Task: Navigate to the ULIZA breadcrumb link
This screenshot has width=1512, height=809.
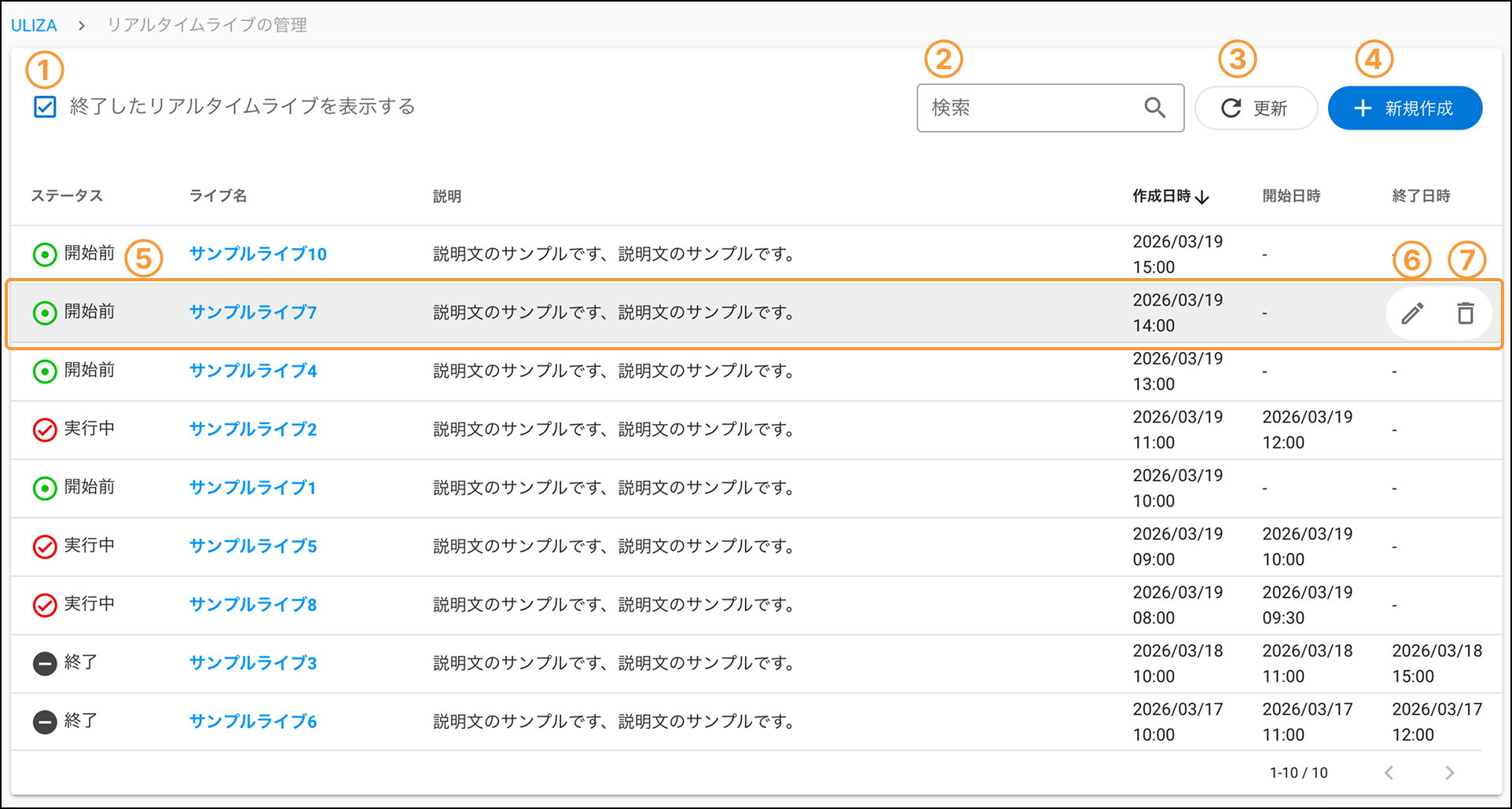Action: pyautogui.click(x=34, y=25)
